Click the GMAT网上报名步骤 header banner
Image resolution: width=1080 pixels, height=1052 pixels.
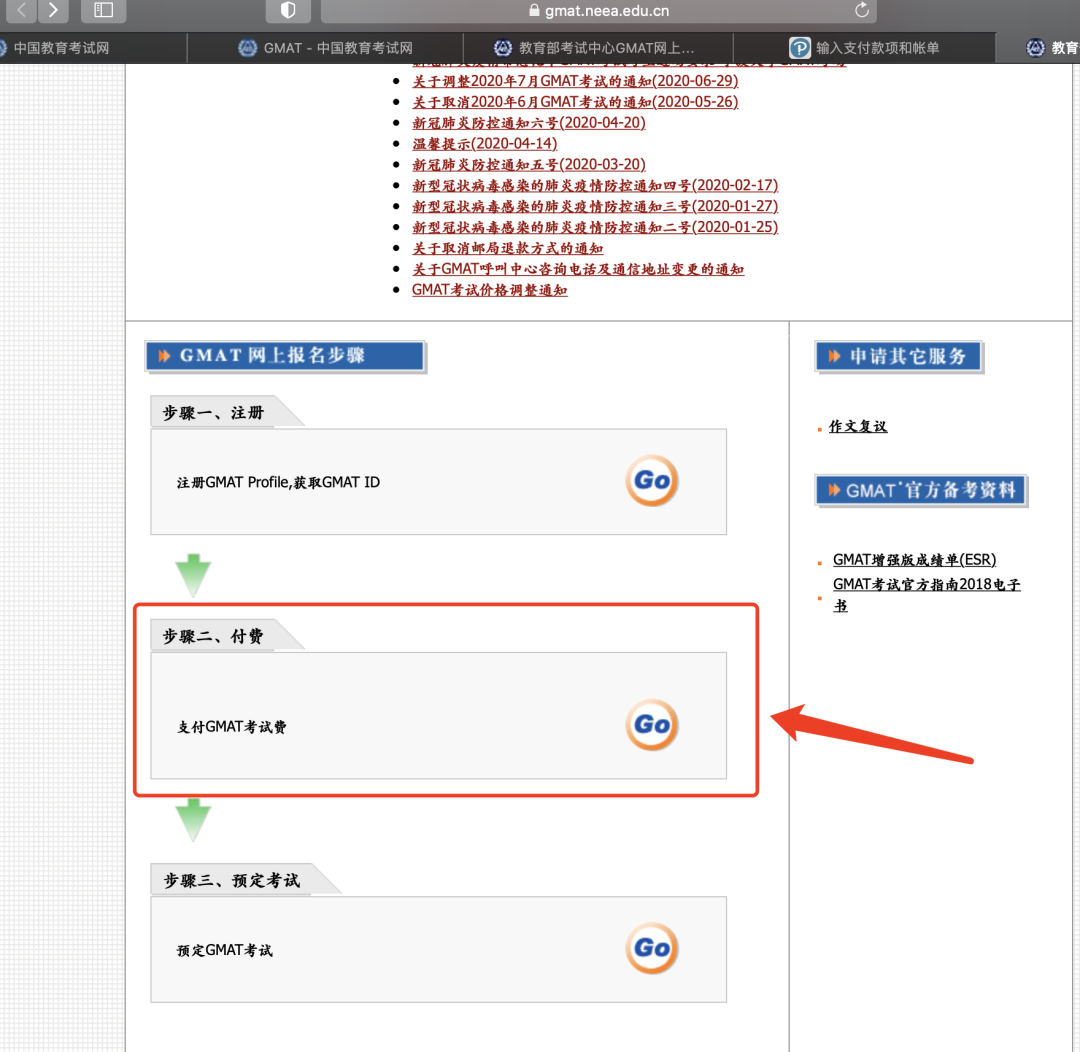coord(285,356)
